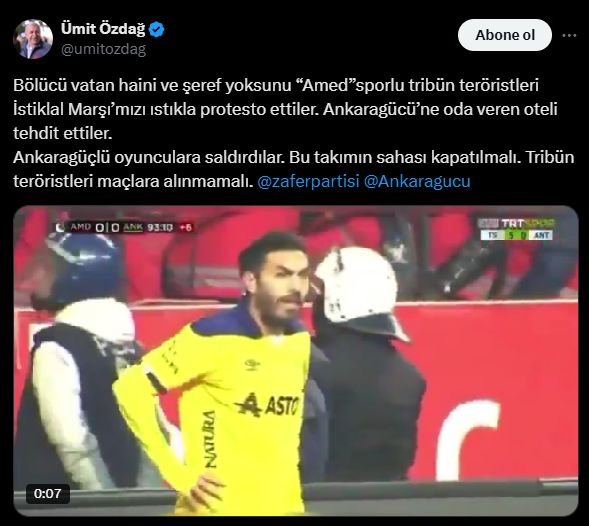589x526 pixels.
Task: Click the TRT Spor logo overlay
Action: pyautogui.click(x=517, y=224)
